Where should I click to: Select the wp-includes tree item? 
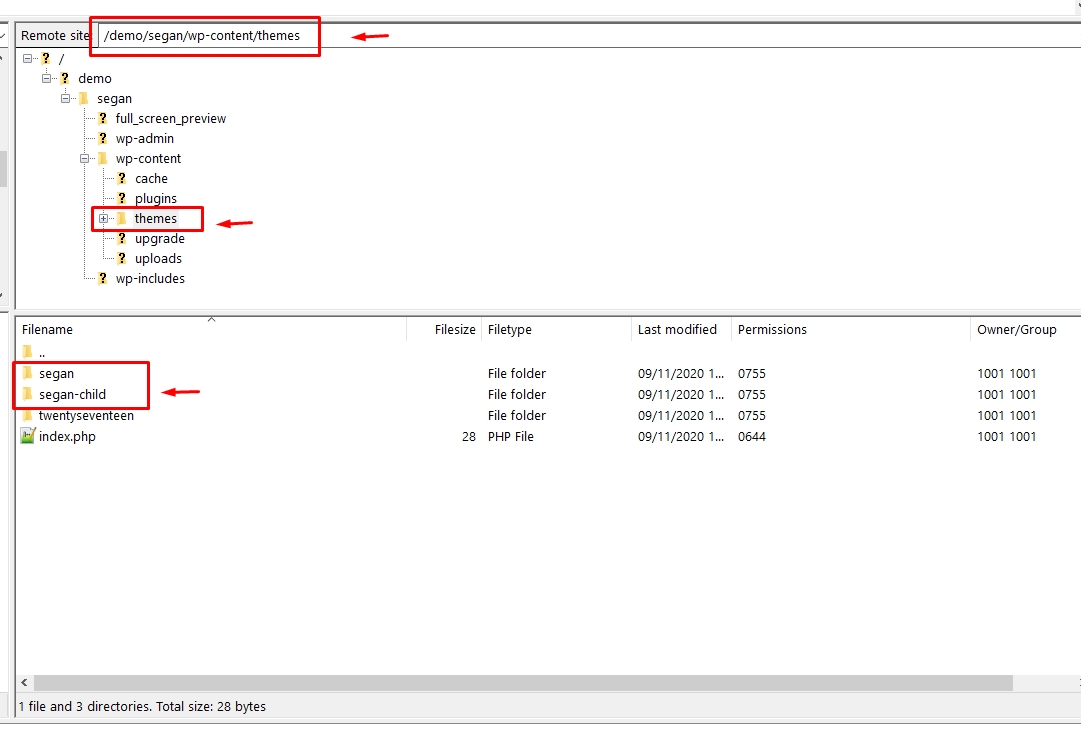point(150,278)
